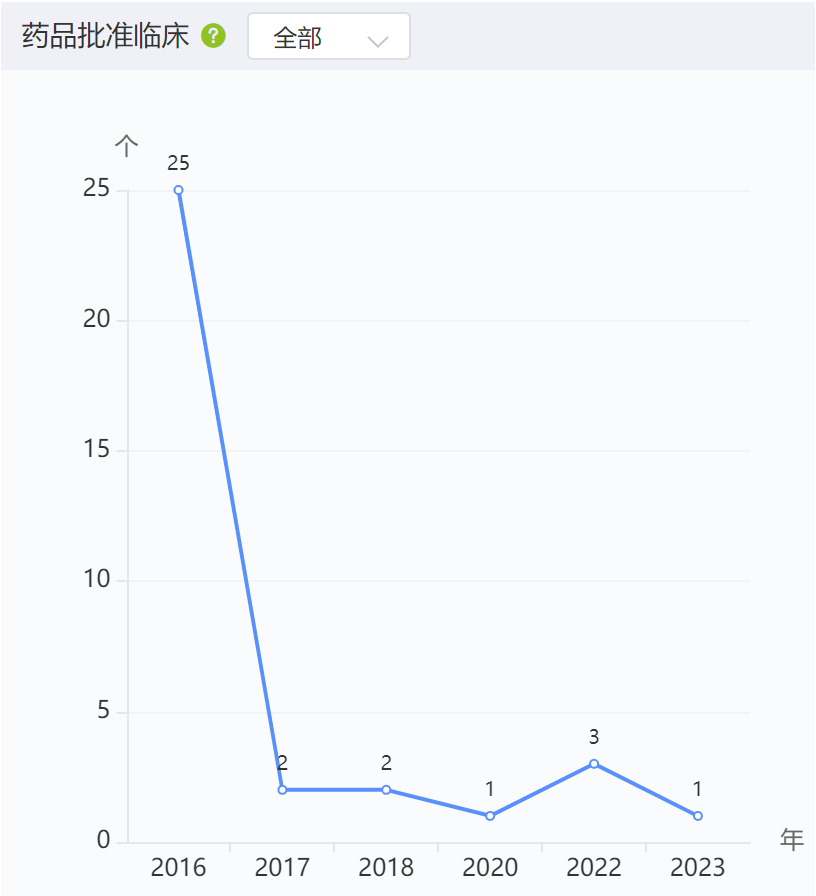
Task: Click the 2022 x-axis year label
Action: tap(594, 867)
